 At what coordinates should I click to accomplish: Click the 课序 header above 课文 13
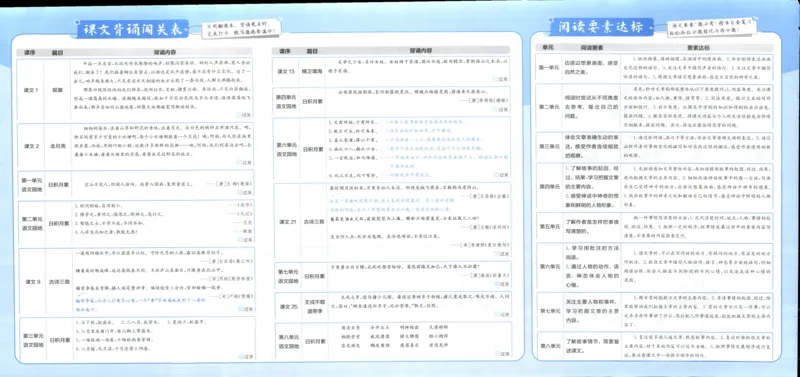tap(285, 51)
